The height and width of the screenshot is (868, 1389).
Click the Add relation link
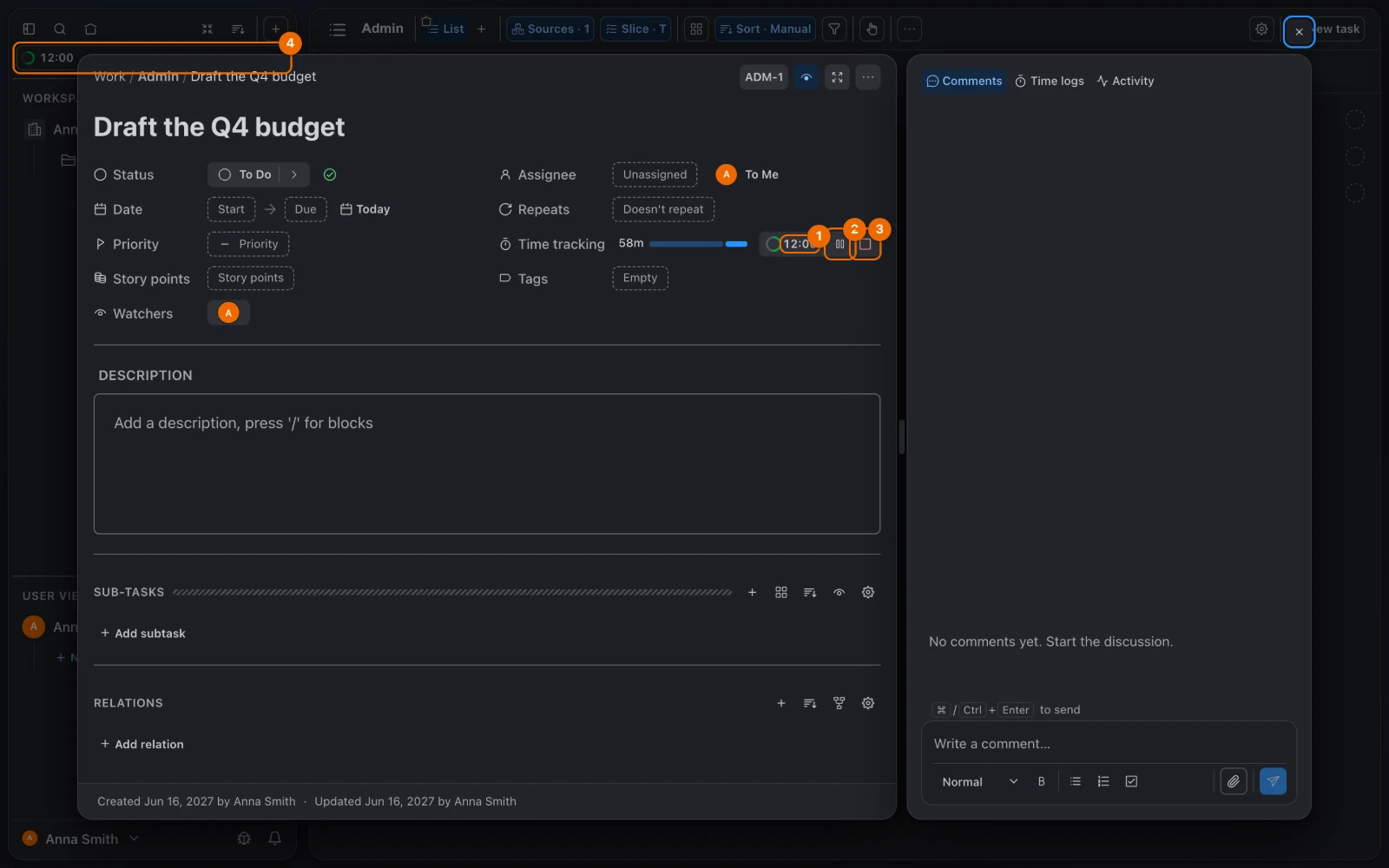pyautogui.click(x=142, y=744)
